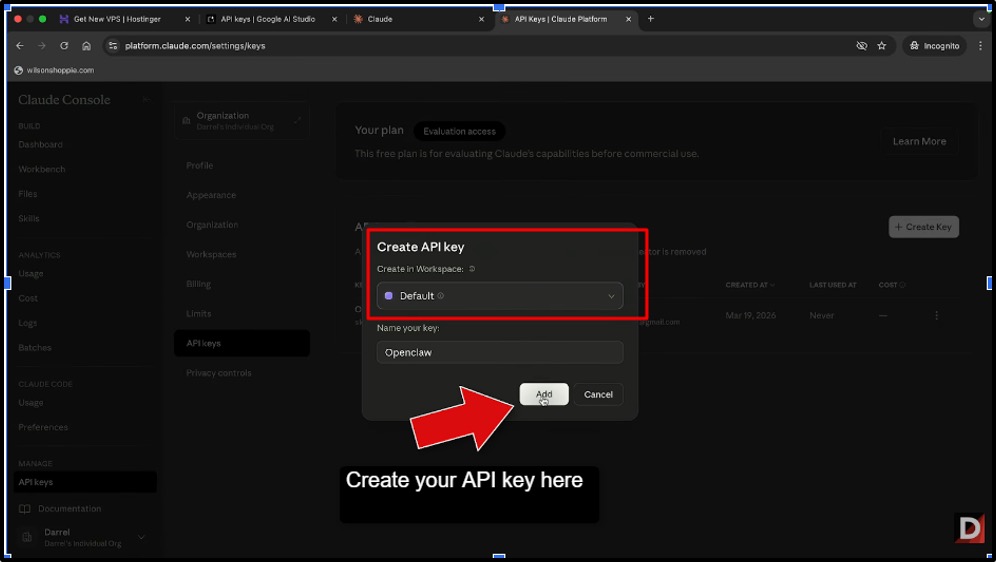Switch to the Google AI Studio tab
This screenshot has width=996, height=562.
(x=267, y=19)
